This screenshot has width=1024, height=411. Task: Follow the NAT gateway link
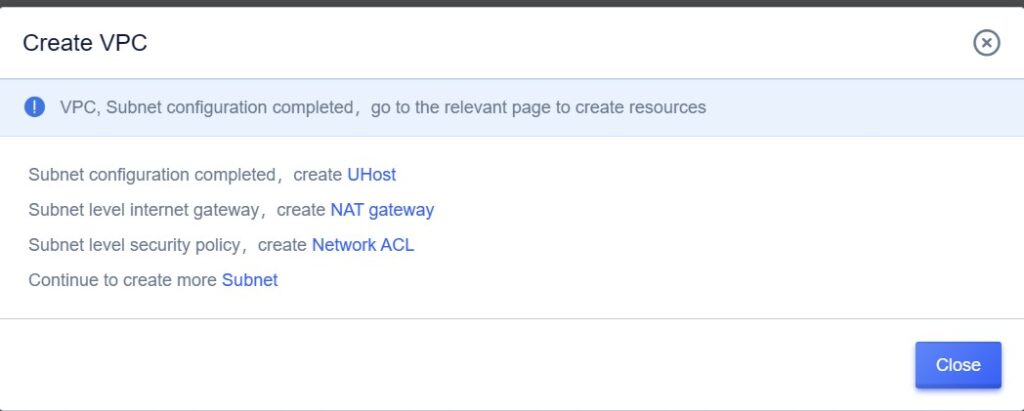click(382, 210)
